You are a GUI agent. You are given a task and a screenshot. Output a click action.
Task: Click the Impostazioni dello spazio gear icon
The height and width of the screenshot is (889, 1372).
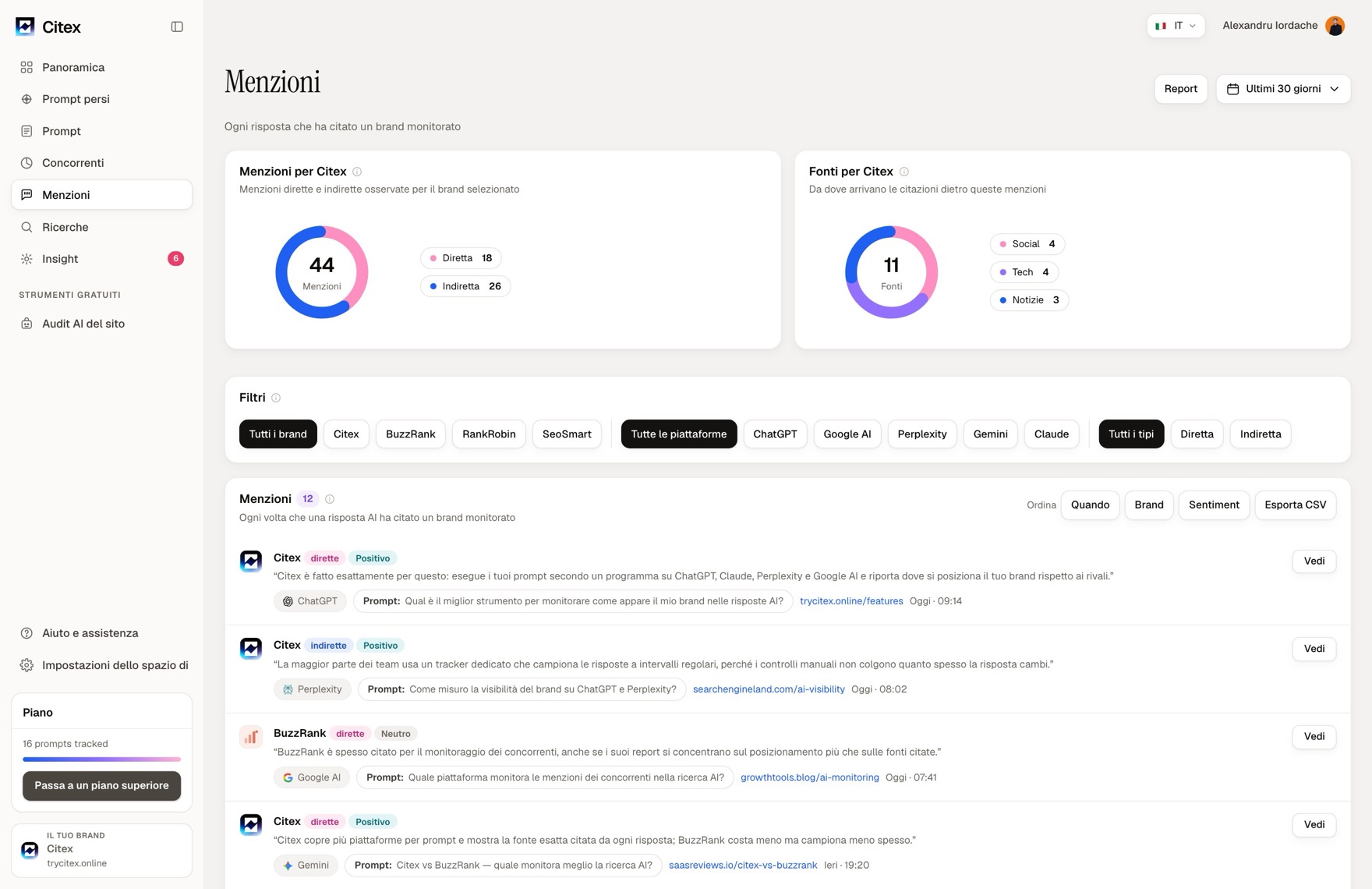tap(27, 665)
